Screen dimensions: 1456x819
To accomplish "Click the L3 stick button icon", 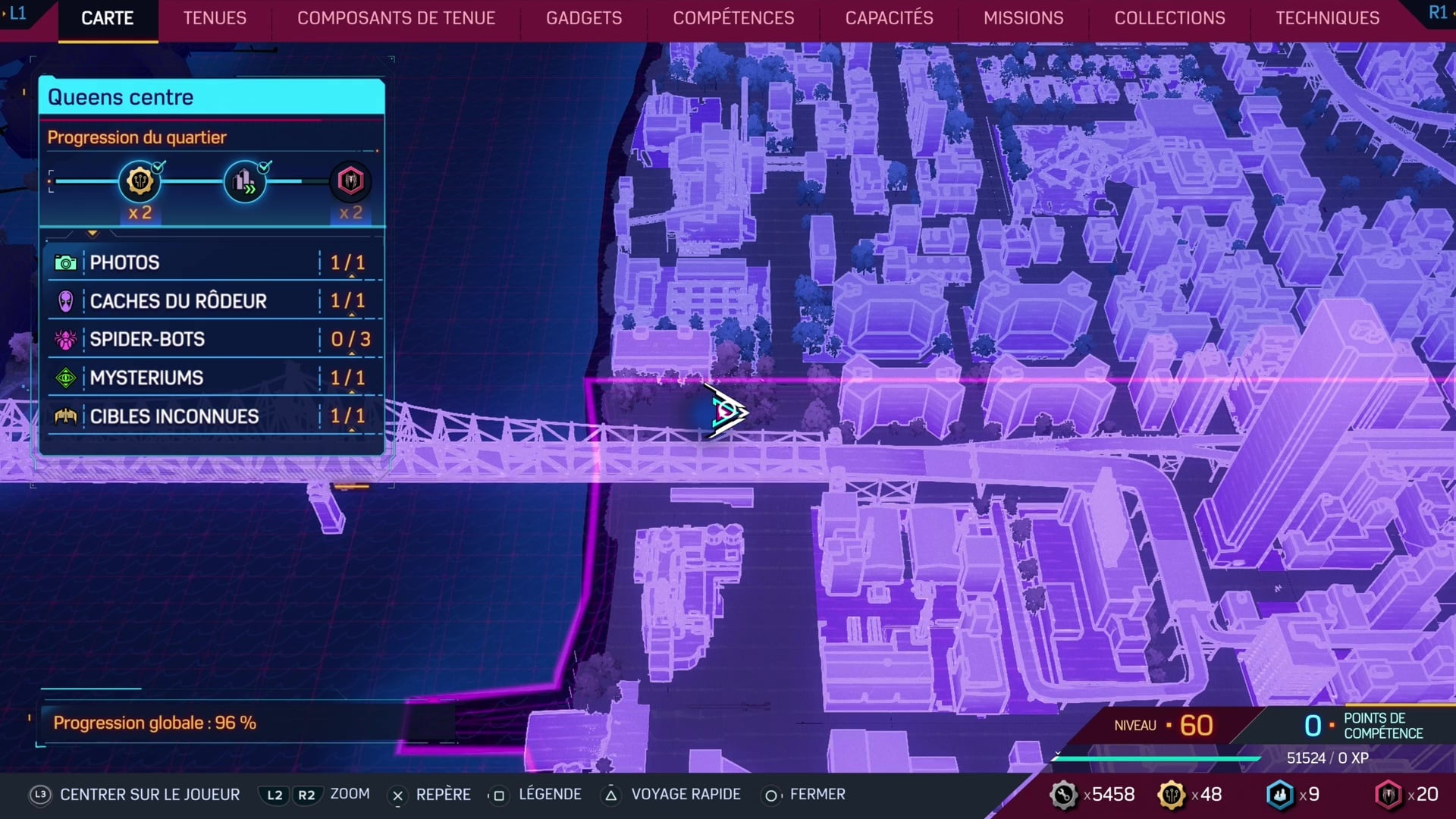I will click(x=40, y=795).
